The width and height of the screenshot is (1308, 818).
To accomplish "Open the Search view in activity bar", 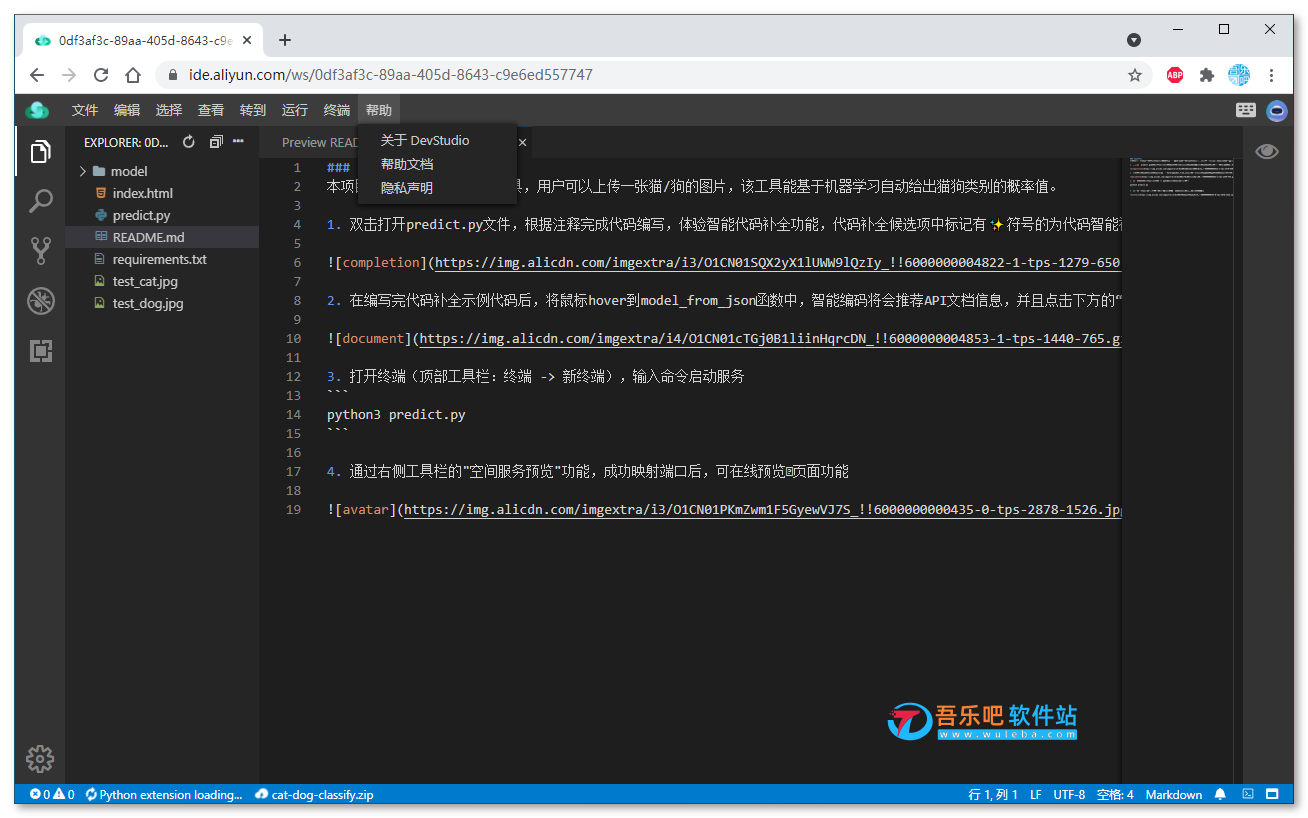I will coord(40,201).
